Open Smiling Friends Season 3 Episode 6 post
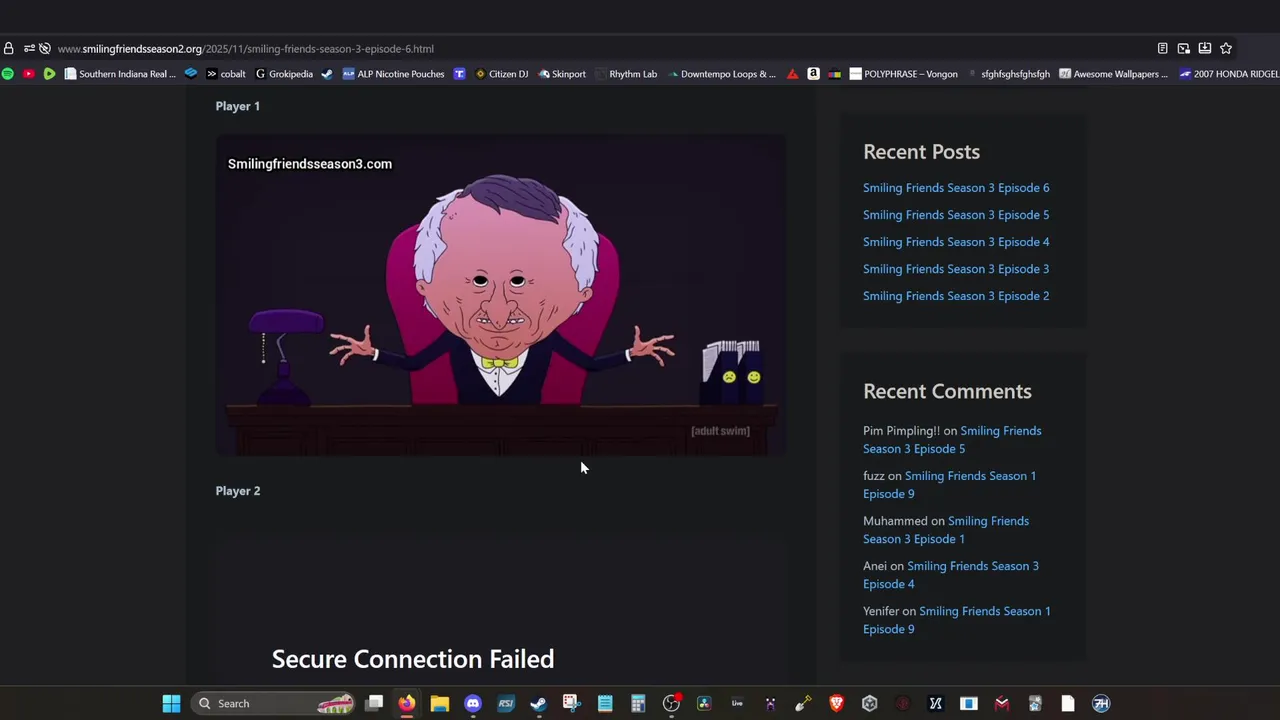The width and height of the screenshot is (1280, 720). pos(956,188)
